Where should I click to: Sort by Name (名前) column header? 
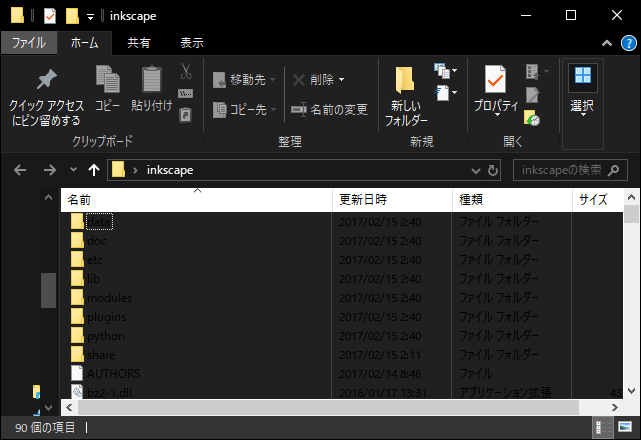click(196, 200)
